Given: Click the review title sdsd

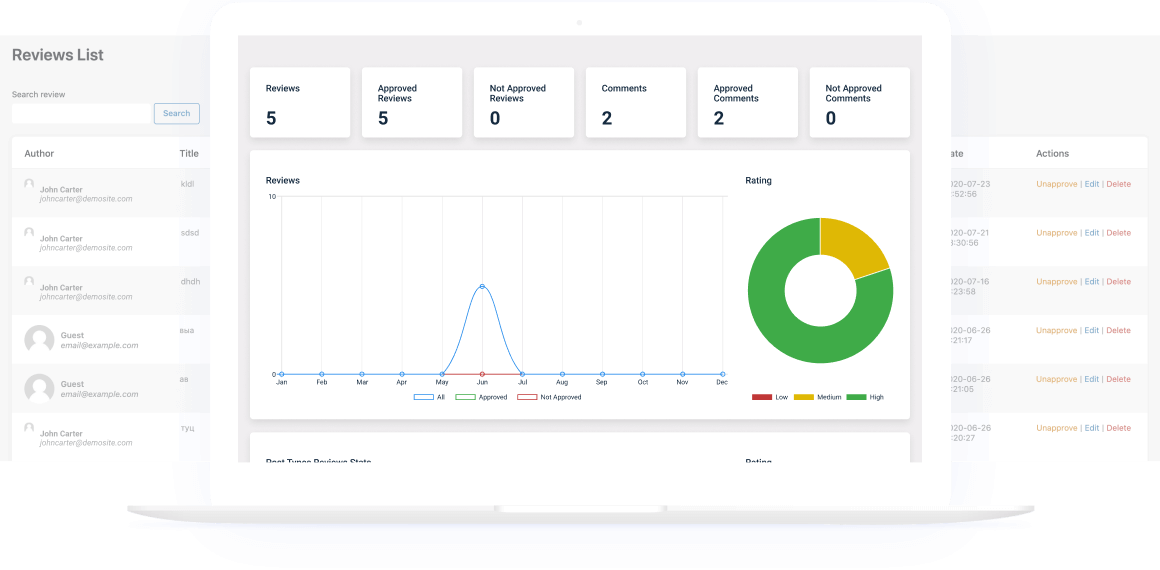Looking at the screenshot, I should click(x=190, y=232).
